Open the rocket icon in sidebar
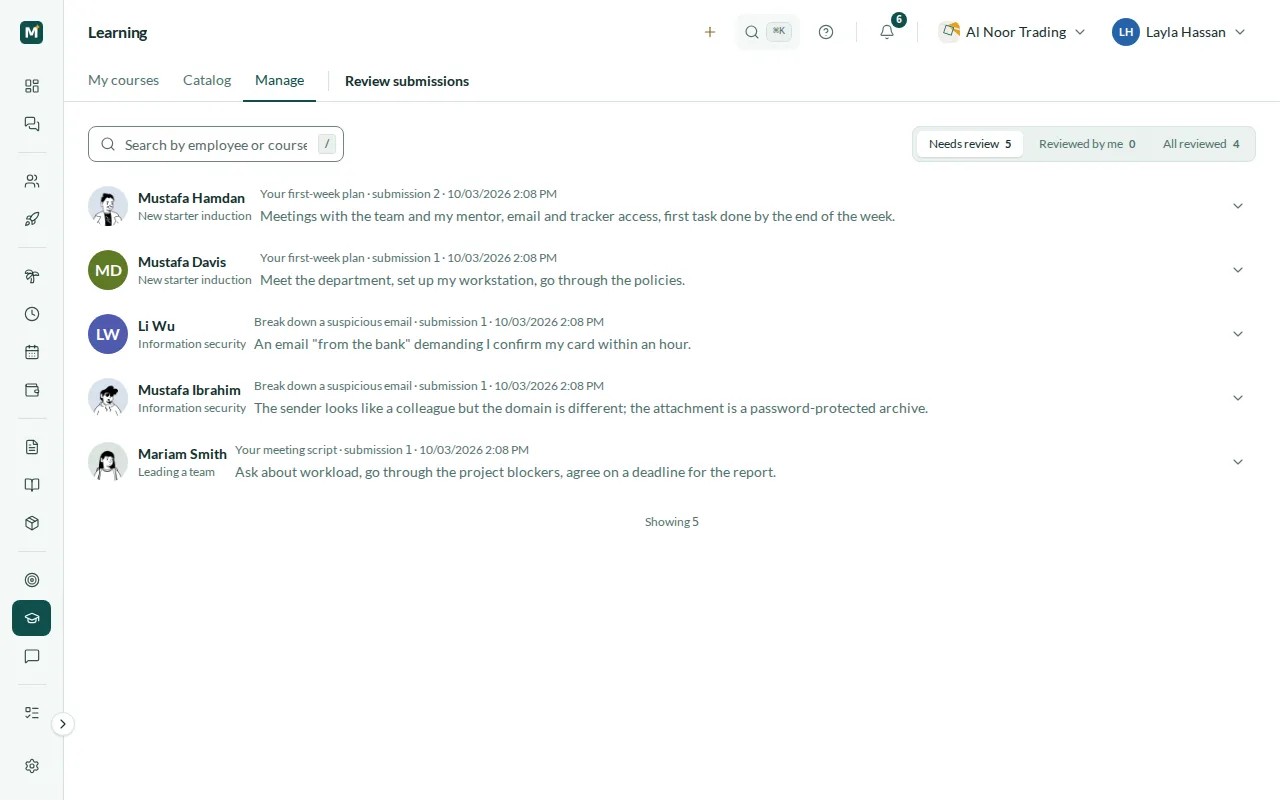The image size is (1280, 800). point(32,219)
